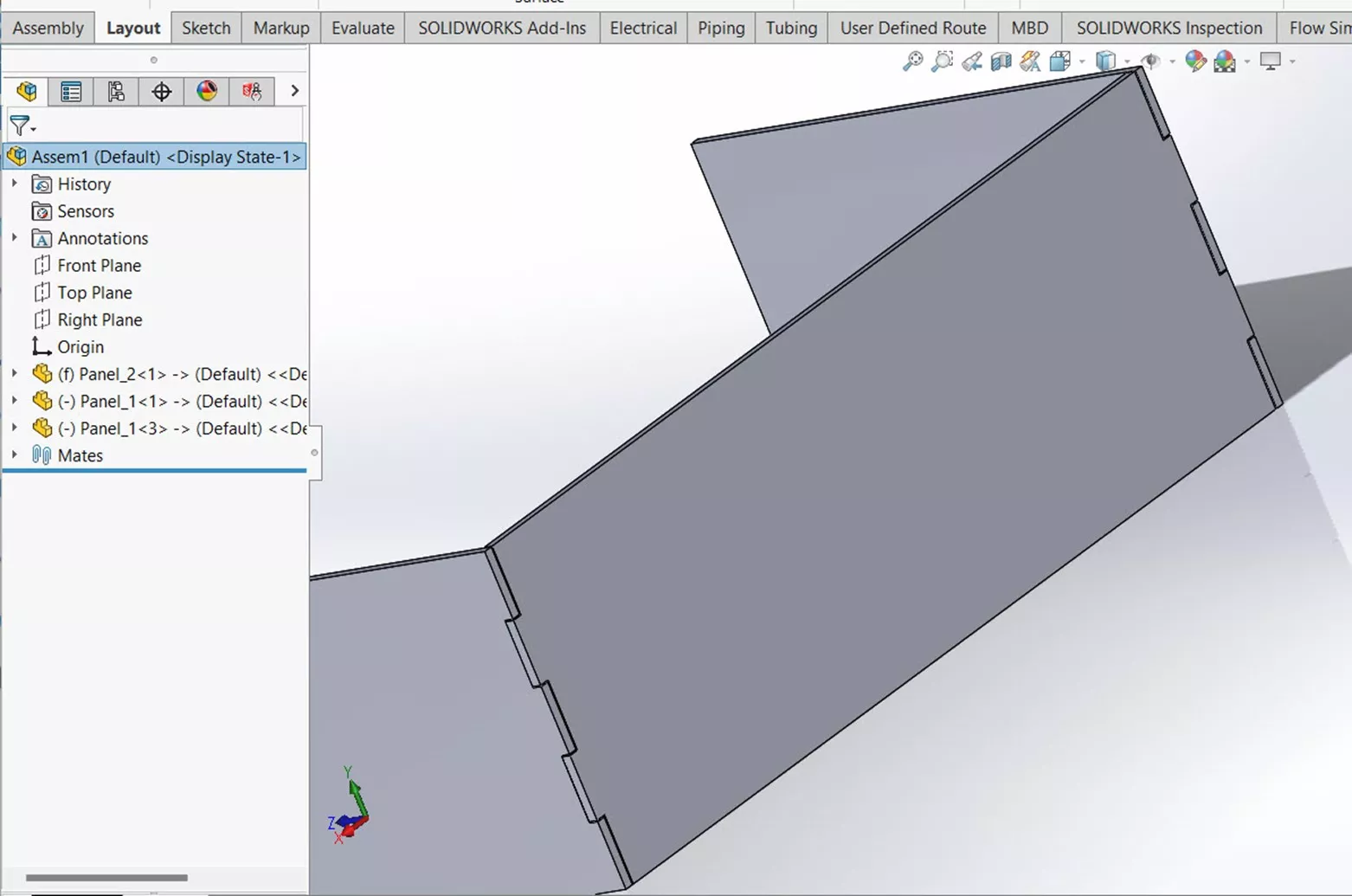Screen dimensions: 1352x896
Task: Expand the Mates folder
Action: [14, 455]
